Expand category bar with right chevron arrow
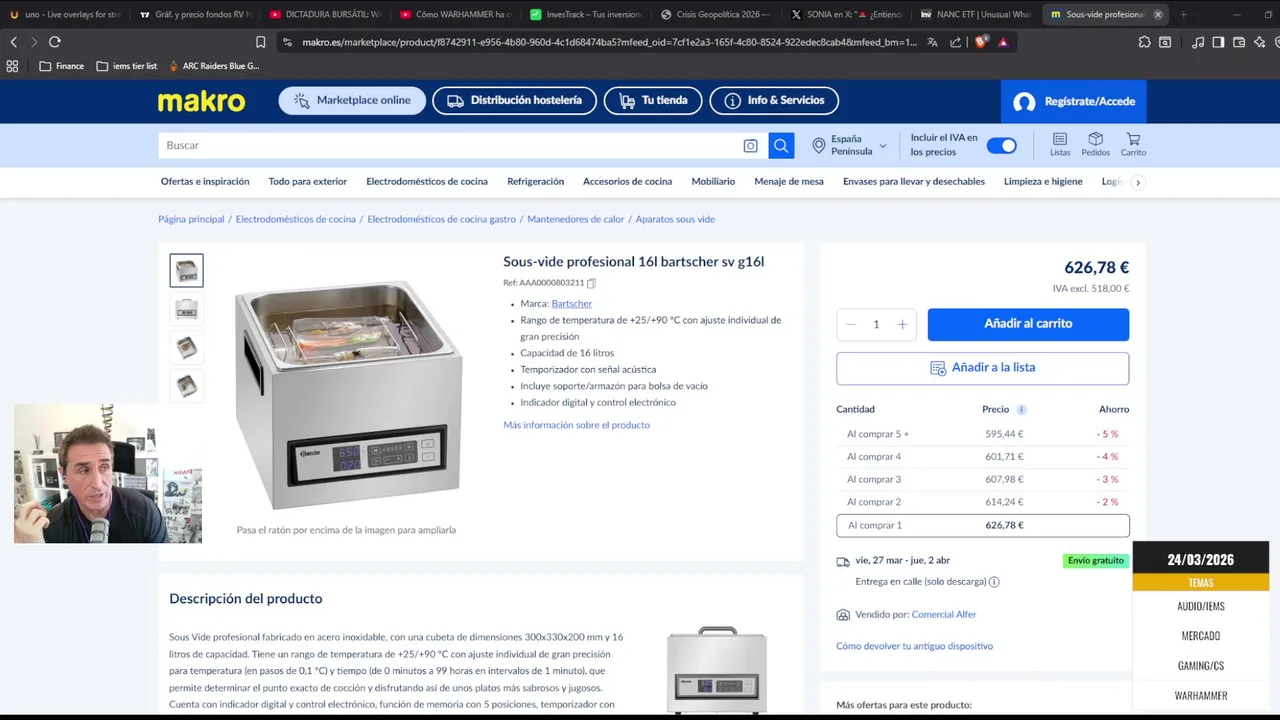Viewport: 1280px width, 720px height. [x=1137, y=182]
